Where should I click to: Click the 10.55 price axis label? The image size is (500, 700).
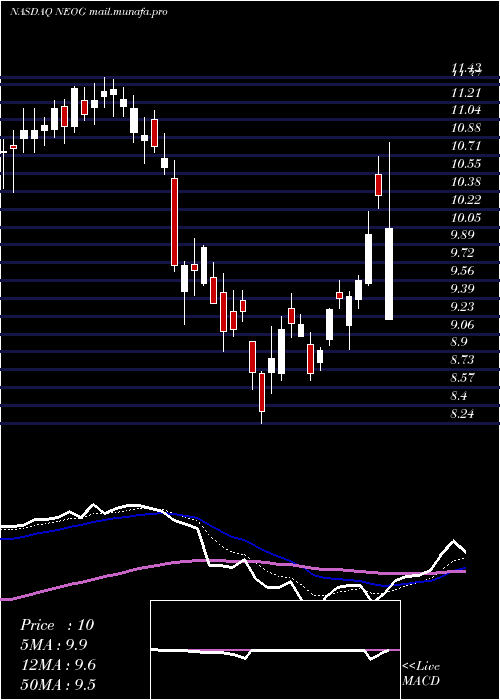tap(467, 164)
